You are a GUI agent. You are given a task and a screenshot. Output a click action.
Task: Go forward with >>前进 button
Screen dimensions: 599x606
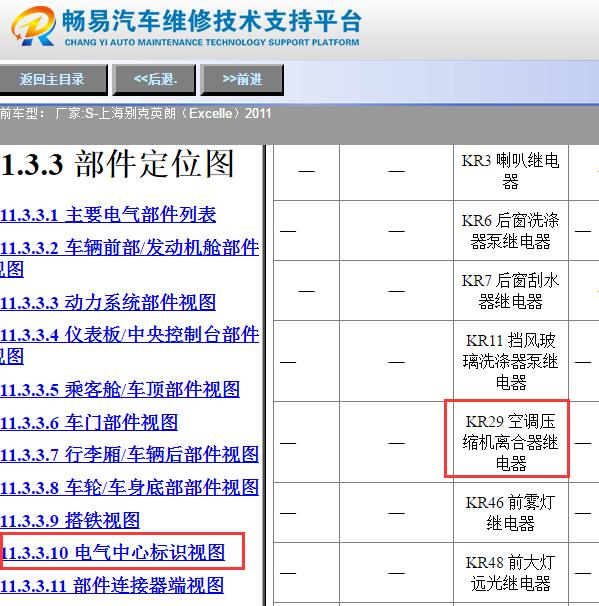242,80
